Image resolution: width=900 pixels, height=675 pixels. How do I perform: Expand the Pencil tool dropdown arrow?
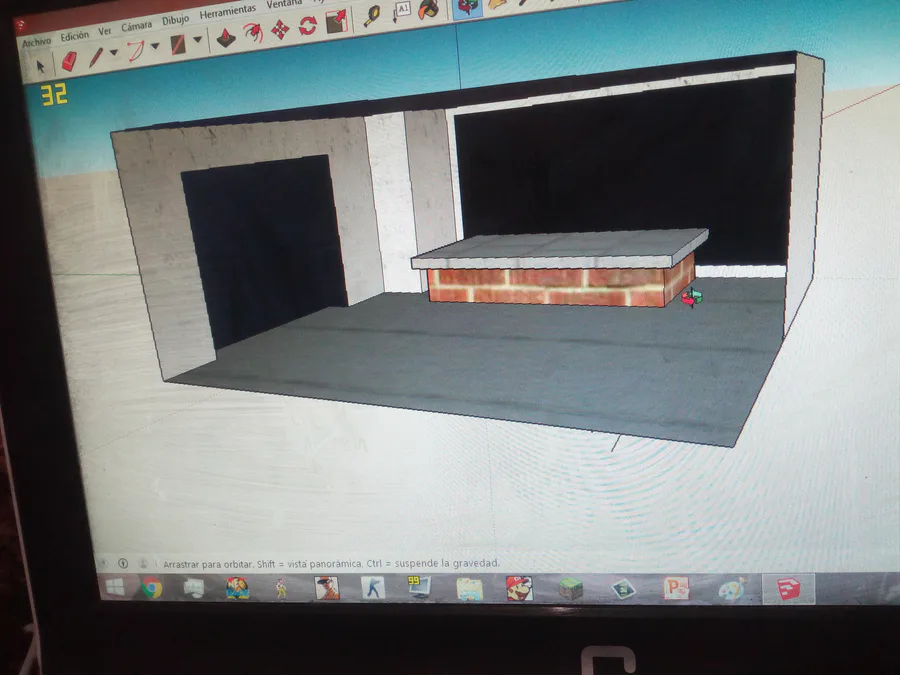tap(114, 53)
